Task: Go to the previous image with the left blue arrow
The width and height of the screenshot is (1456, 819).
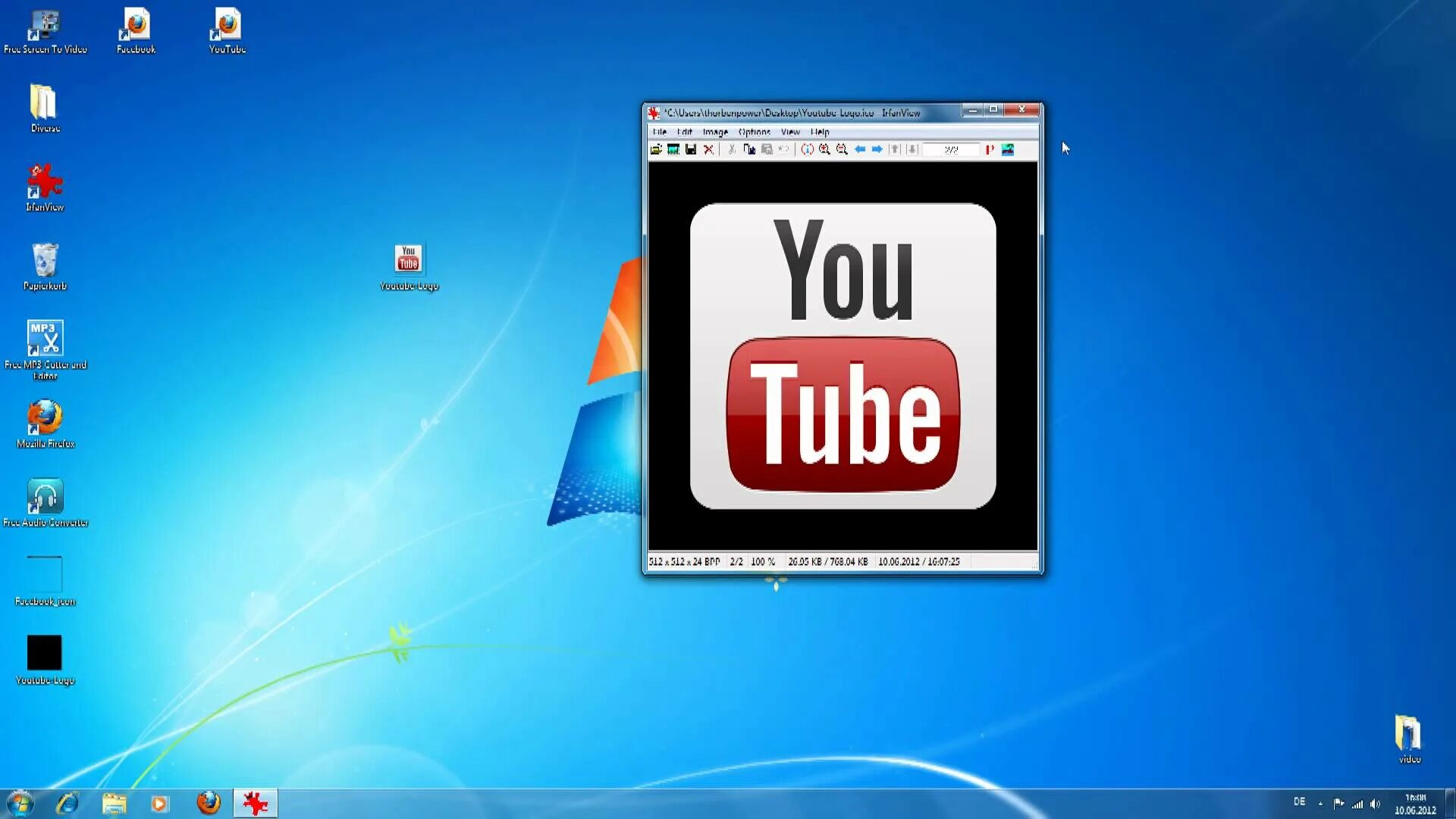Action: pos(859,149)
